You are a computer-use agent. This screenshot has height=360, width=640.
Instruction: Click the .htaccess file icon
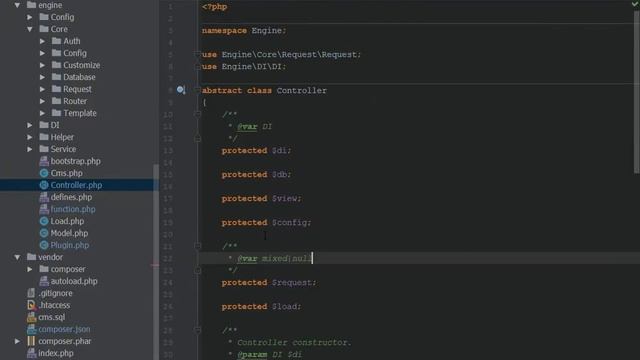31,305
